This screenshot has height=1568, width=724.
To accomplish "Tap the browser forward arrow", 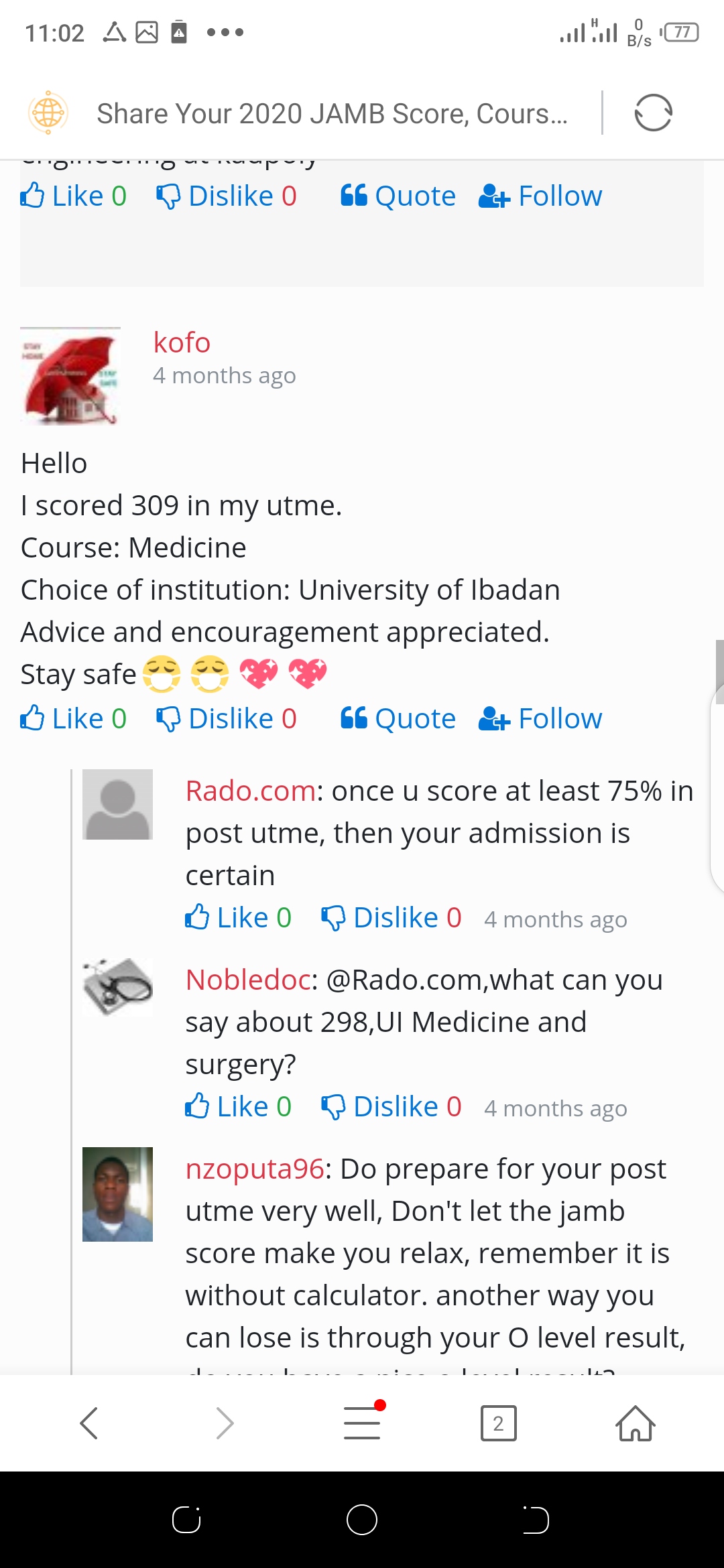I will (225, 1423).
